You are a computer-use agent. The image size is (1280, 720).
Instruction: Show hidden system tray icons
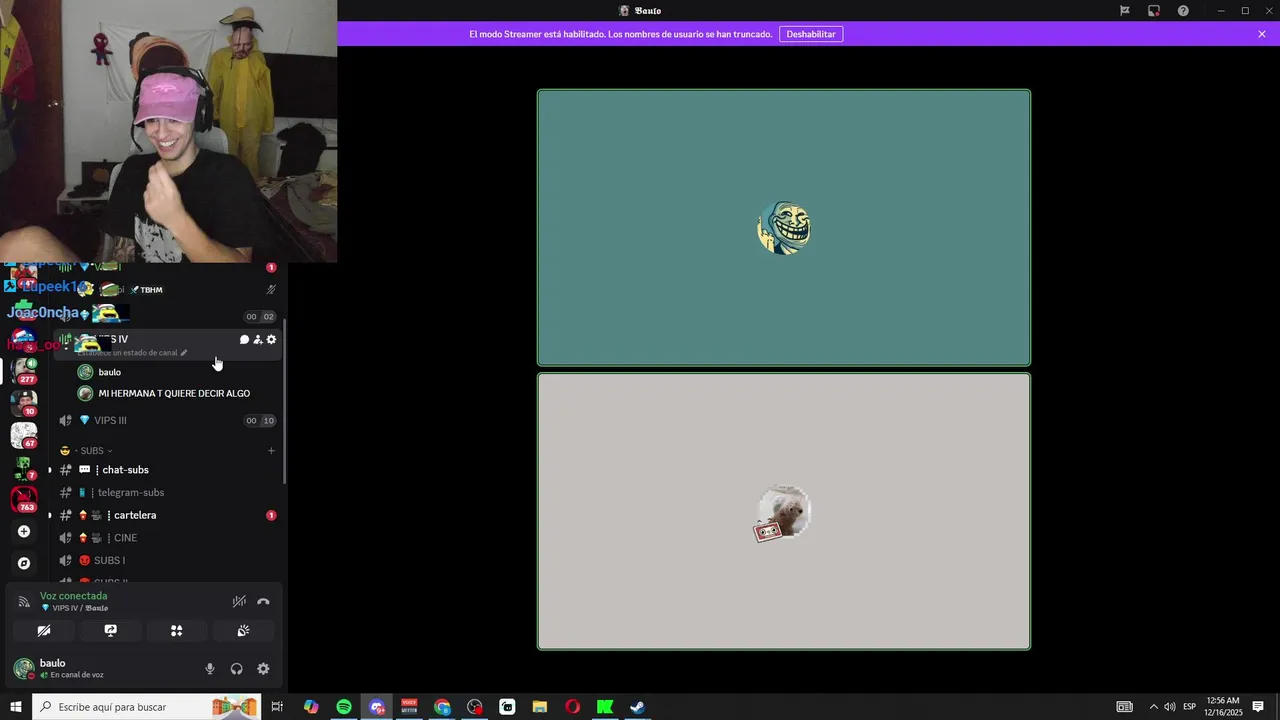(x=1153, y=707)
